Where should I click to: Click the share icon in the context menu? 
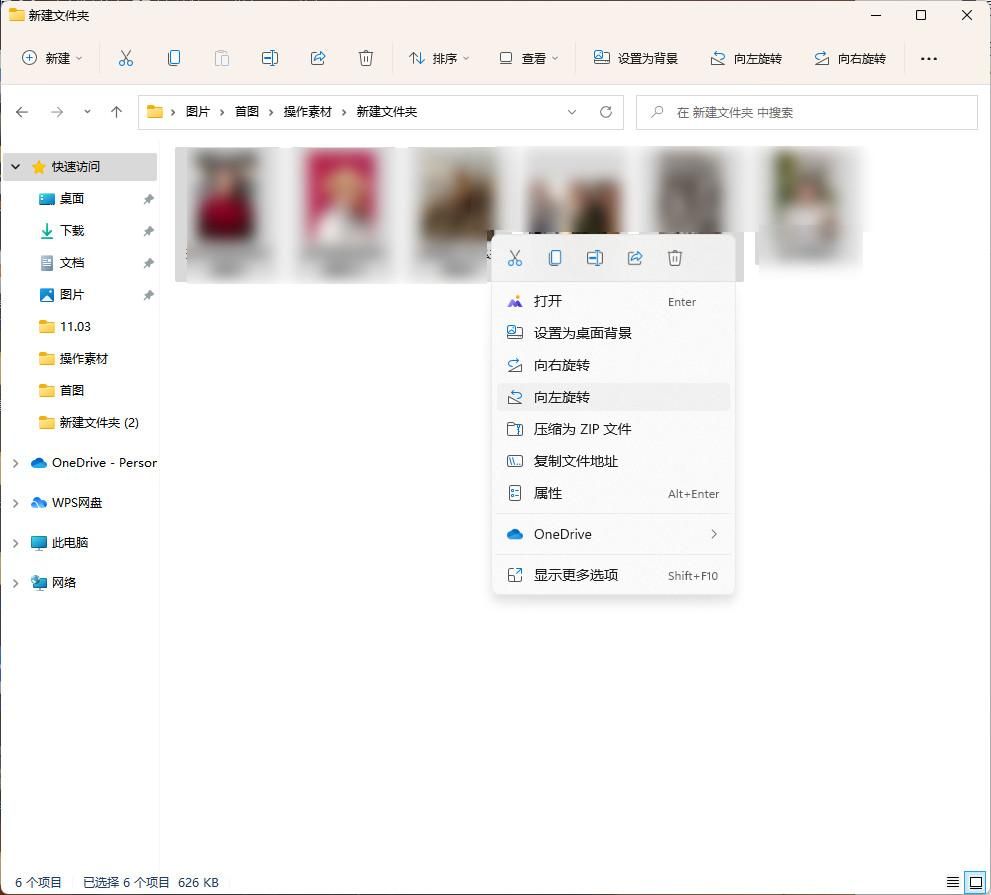point(635,258)
